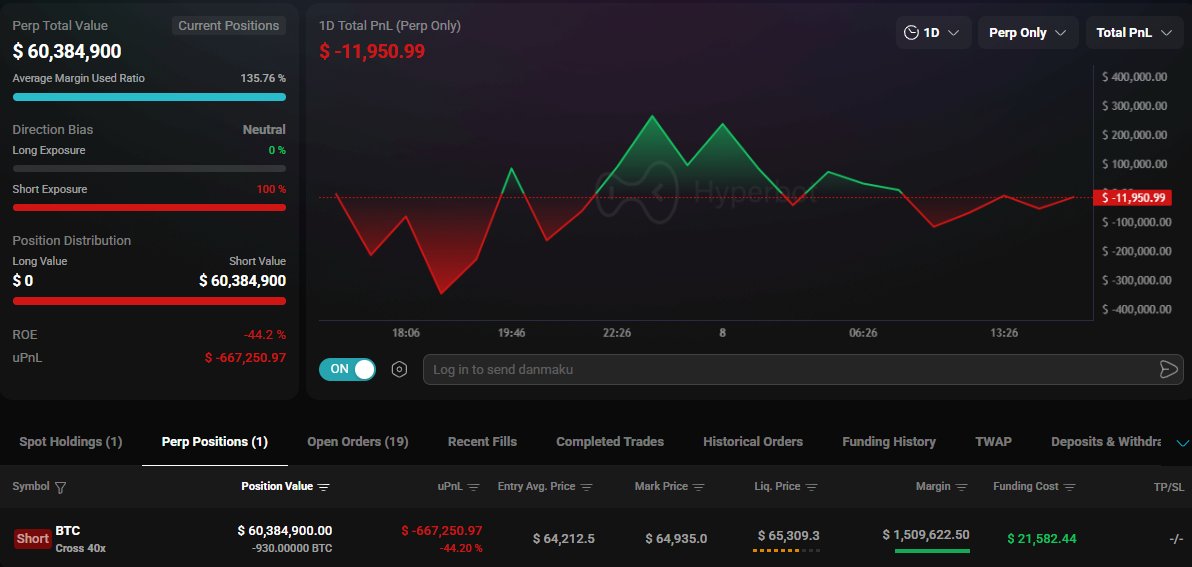Screen dimensions: 1192x567
Task: Click the 1D Total PnL value $ -11,950.99
Action: pyautogui.click(x=372, y=52)
